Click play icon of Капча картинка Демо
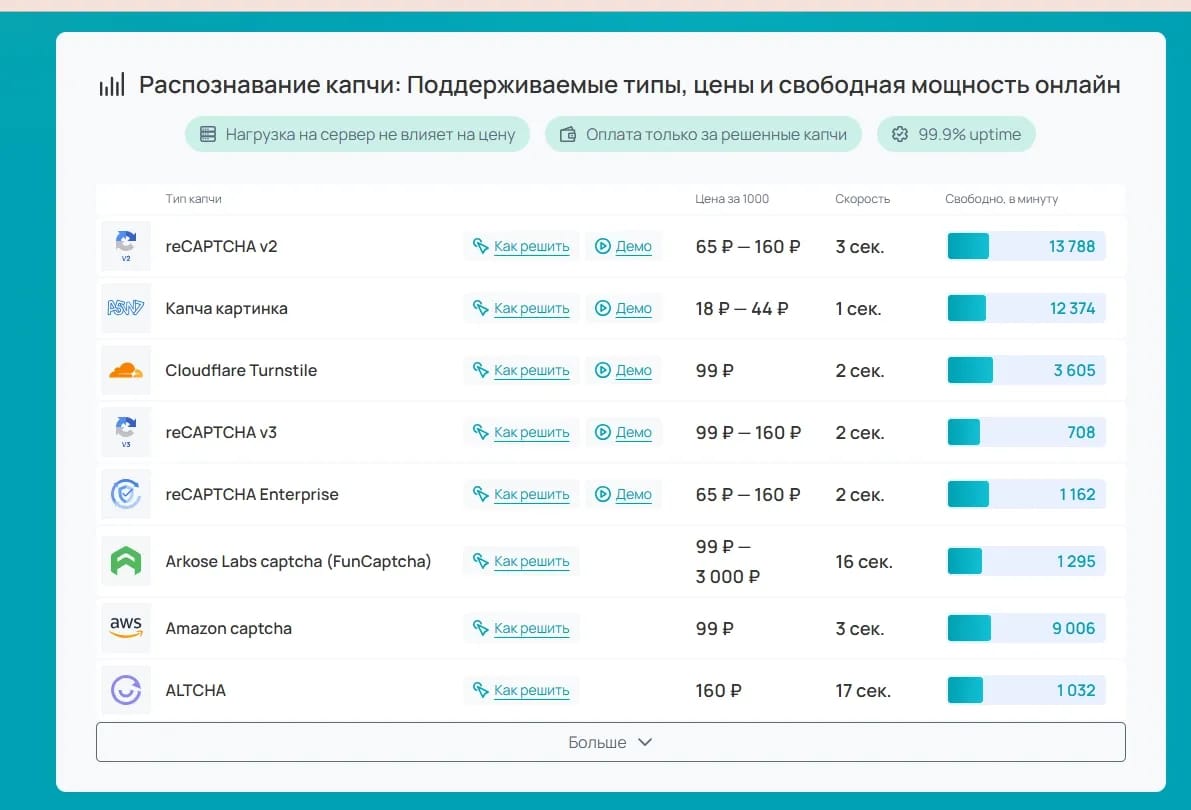 [602, 308]
